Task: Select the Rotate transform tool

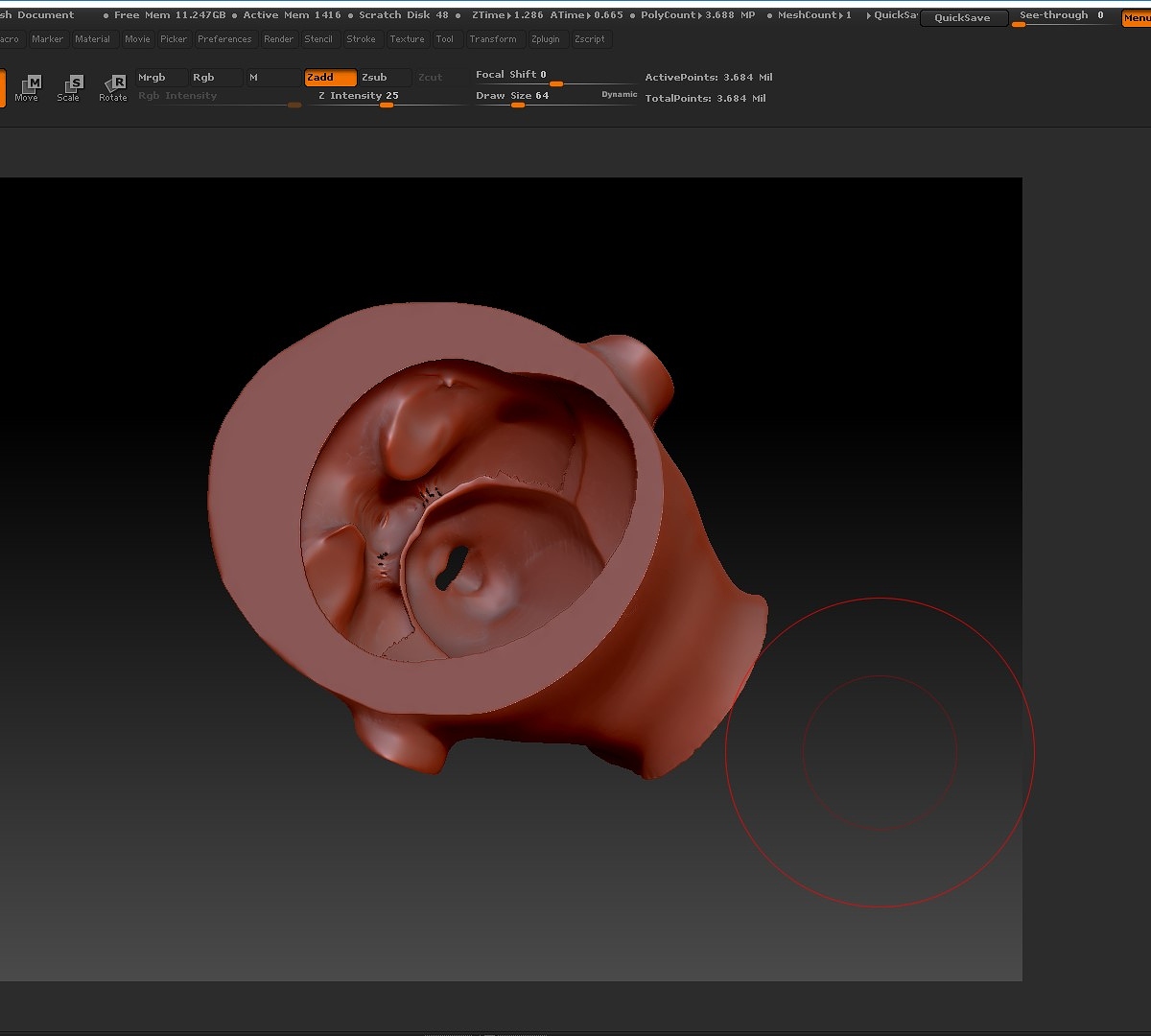Action: (112, 88)
